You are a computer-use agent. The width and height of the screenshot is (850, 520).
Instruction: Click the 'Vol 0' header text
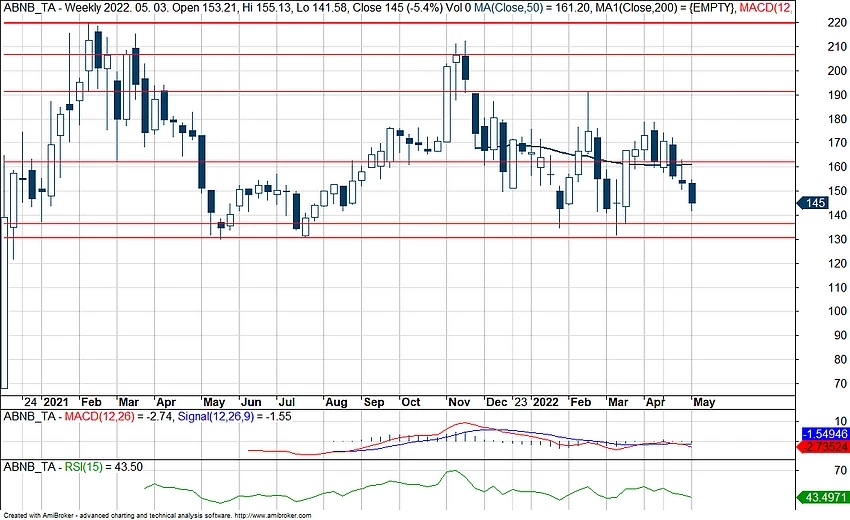(459, 8)
